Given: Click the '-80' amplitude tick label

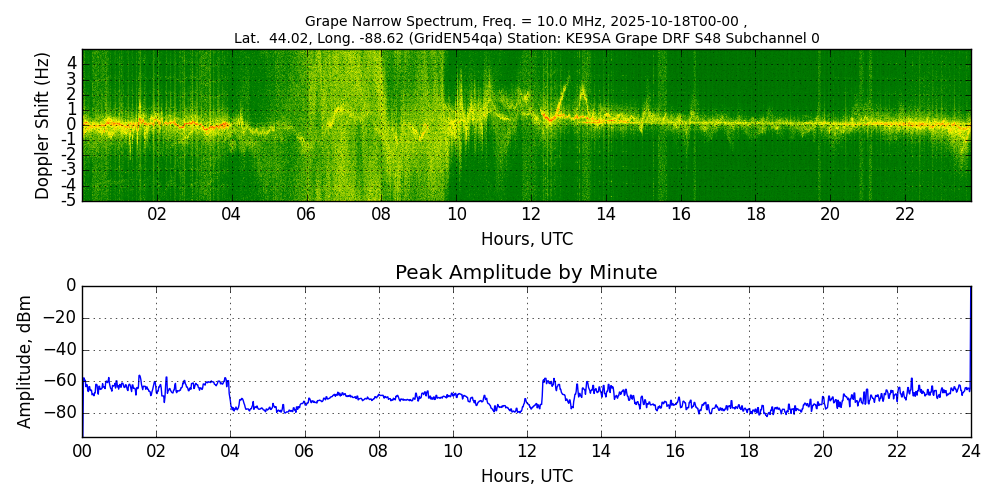Looking at the screenshot, I should click(x=61, y=412).
